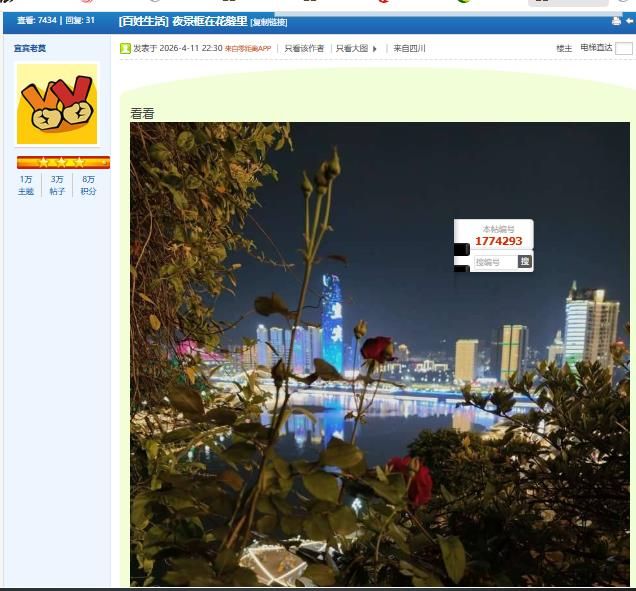The image size is (636, 591).
Task: Click the 搜编号 post number search field
Action: pyautogui.click(x=494, y=262)
